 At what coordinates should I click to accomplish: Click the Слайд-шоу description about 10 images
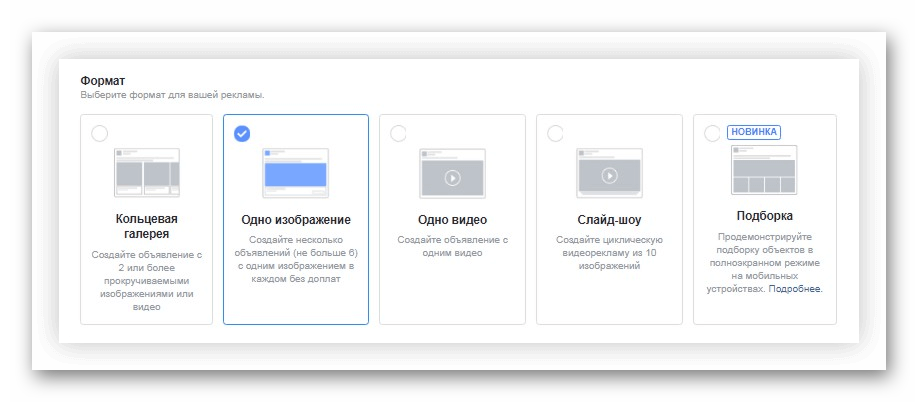click(x=609, y=254)
